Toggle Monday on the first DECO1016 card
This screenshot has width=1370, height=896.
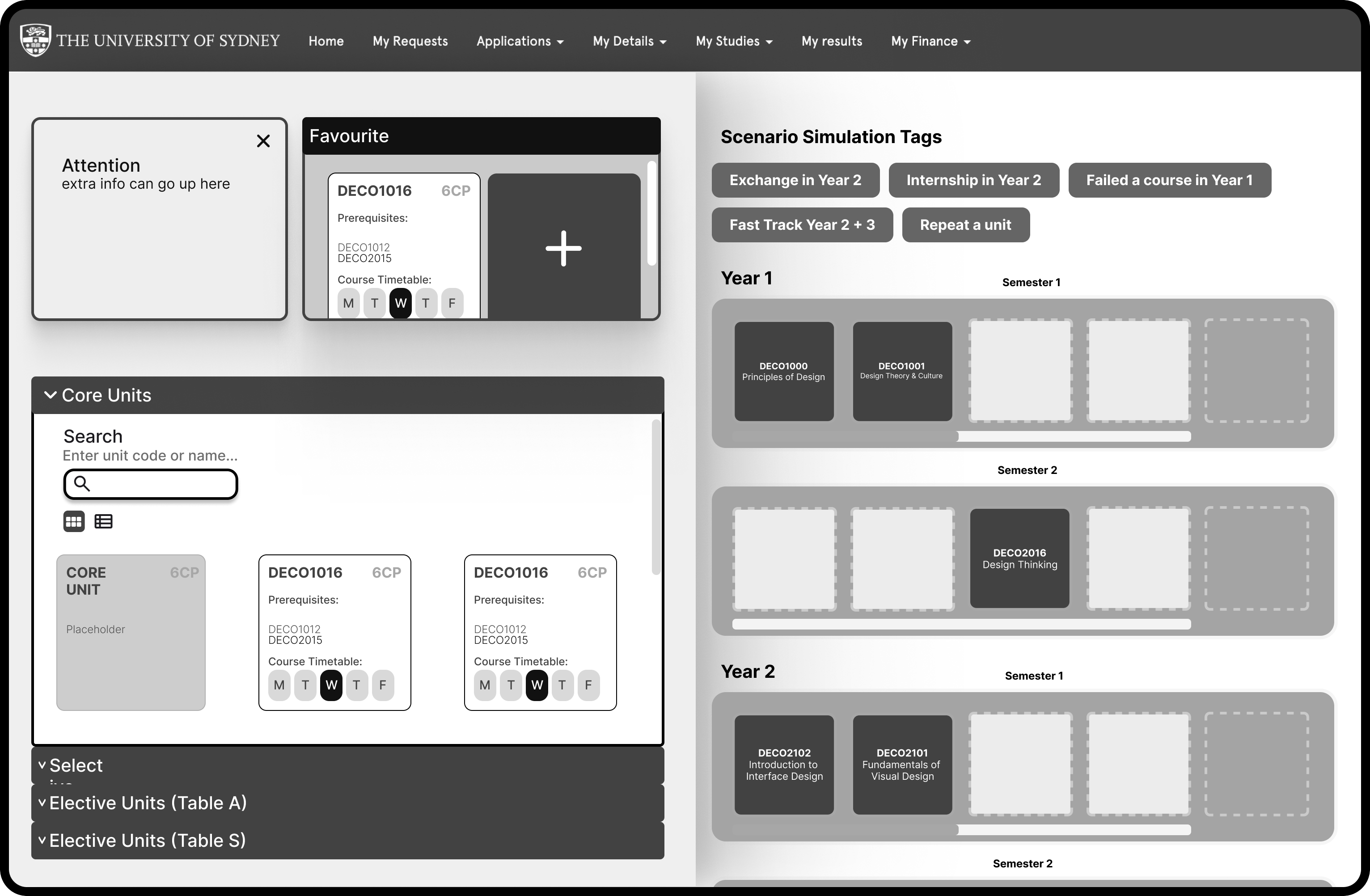279,685
